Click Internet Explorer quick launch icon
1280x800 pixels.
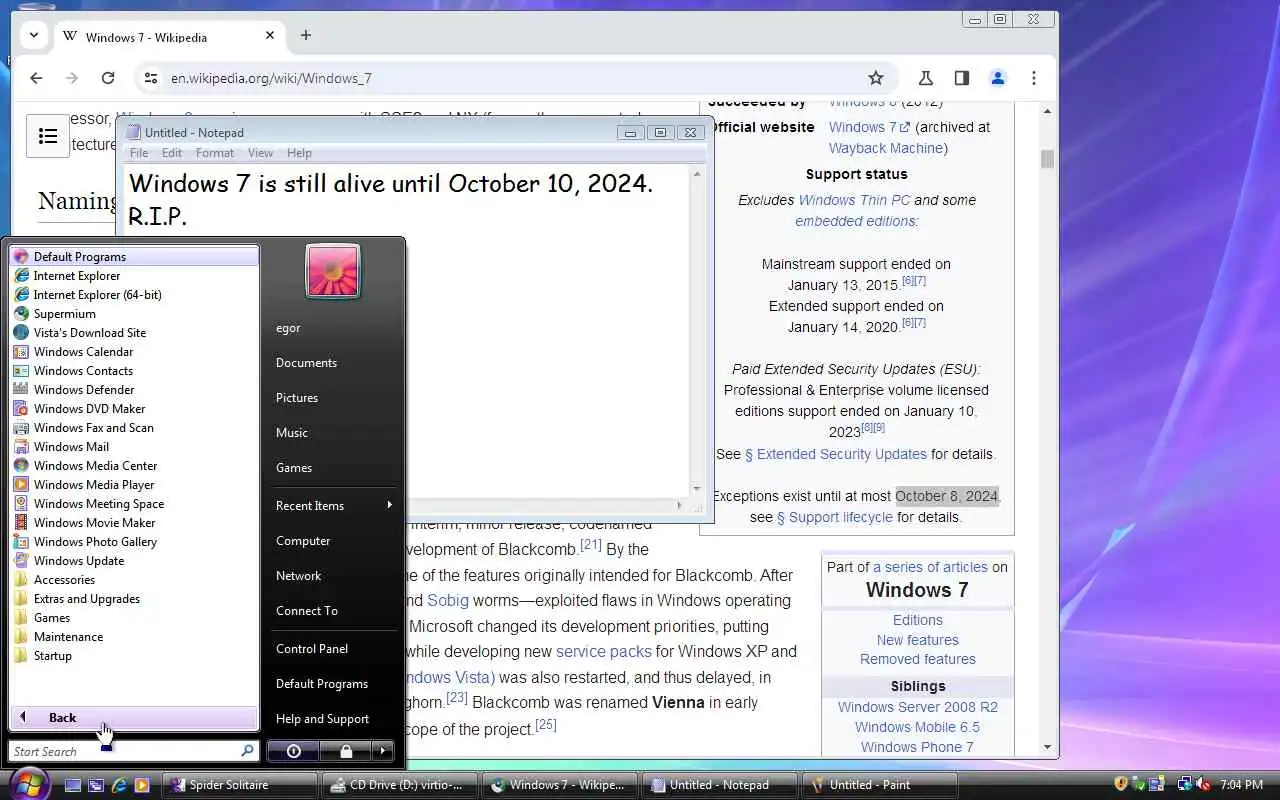pyautogui.click(x=119, y=785)
